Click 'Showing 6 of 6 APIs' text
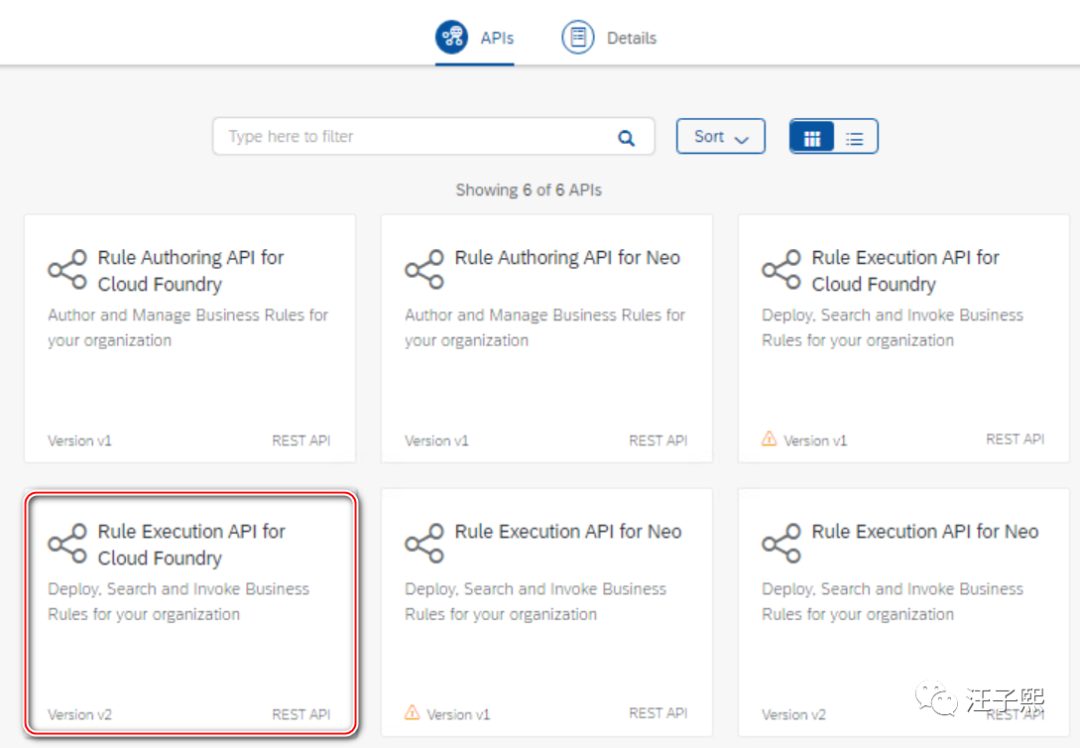Image resolution: width=1080 pixels, height=748 pixels. pyautogui.click(x=528, y=190)
